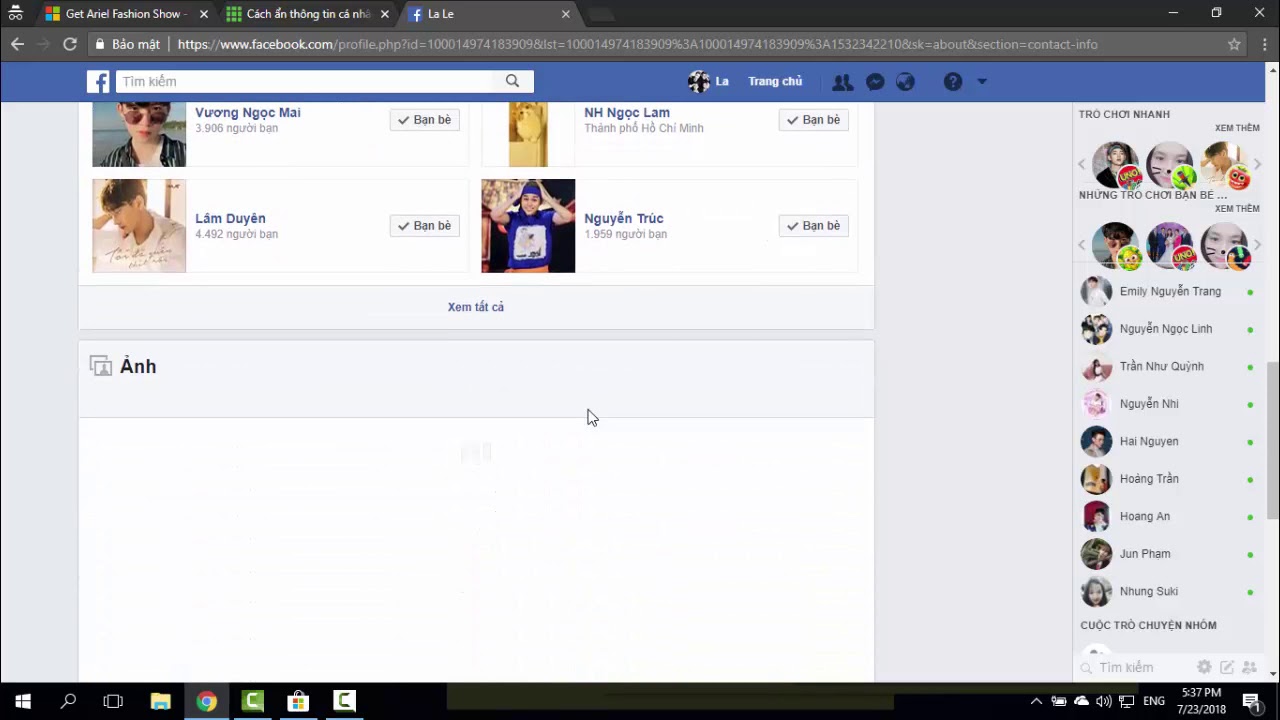The width and height of the screenshot is (1280, 720).
Task: Click Xem thêm under Trò chơi nhanh
Action: tap(1237, 128)
